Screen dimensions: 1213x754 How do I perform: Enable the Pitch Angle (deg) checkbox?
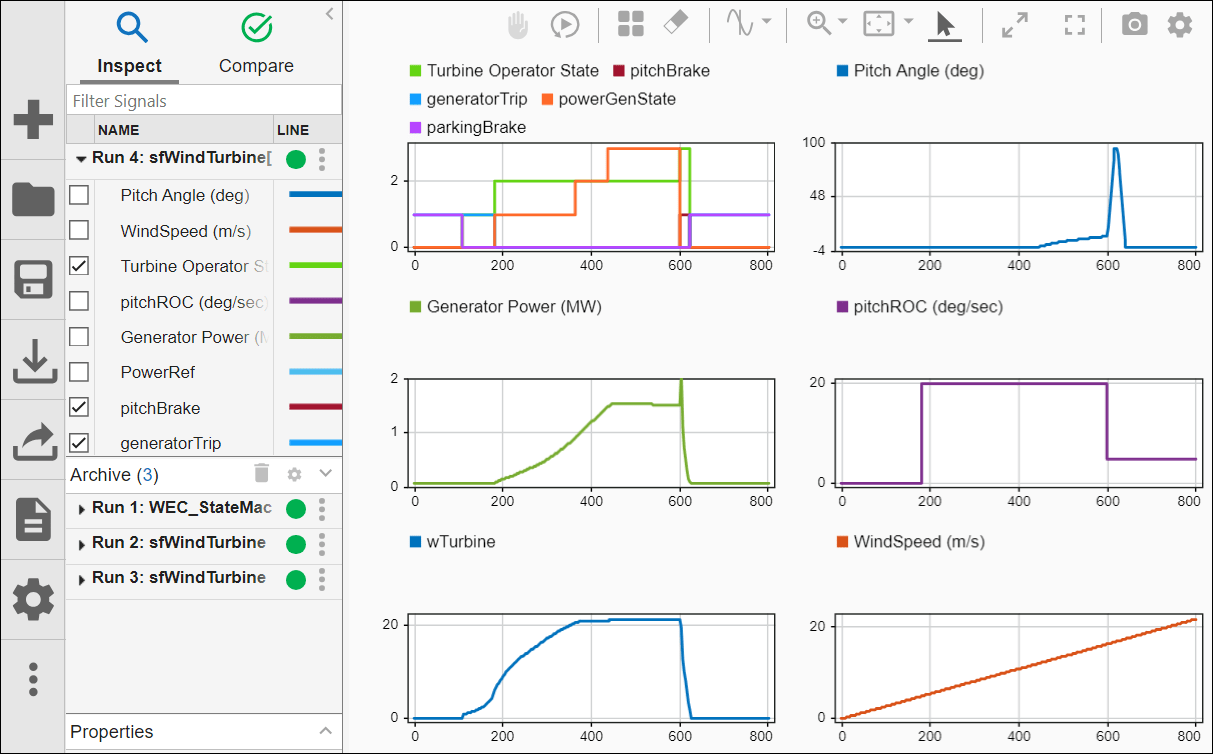pos(78,196)
